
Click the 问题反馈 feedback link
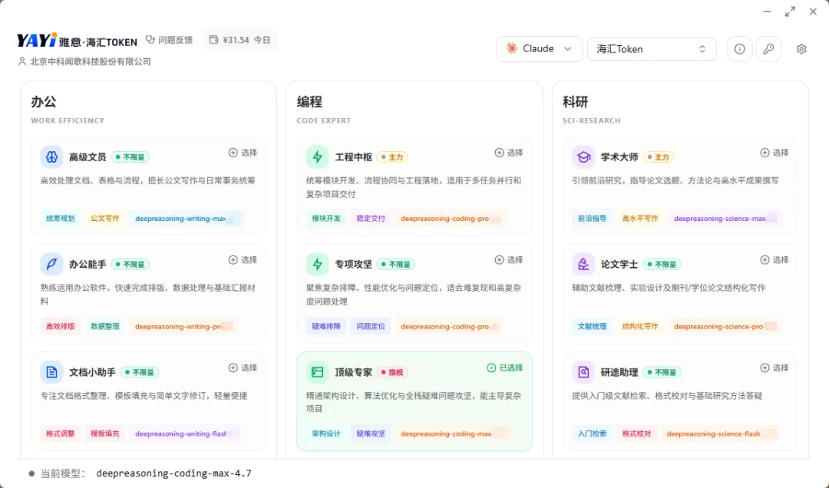[x=169, y=40]
